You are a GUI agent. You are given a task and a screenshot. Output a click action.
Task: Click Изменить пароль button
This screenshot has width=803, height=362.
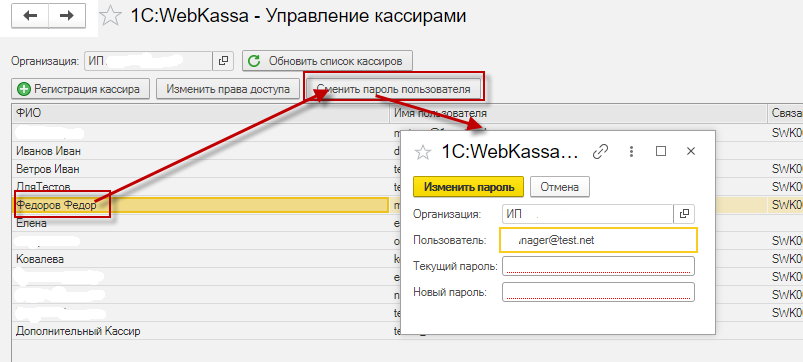point(469,187)
